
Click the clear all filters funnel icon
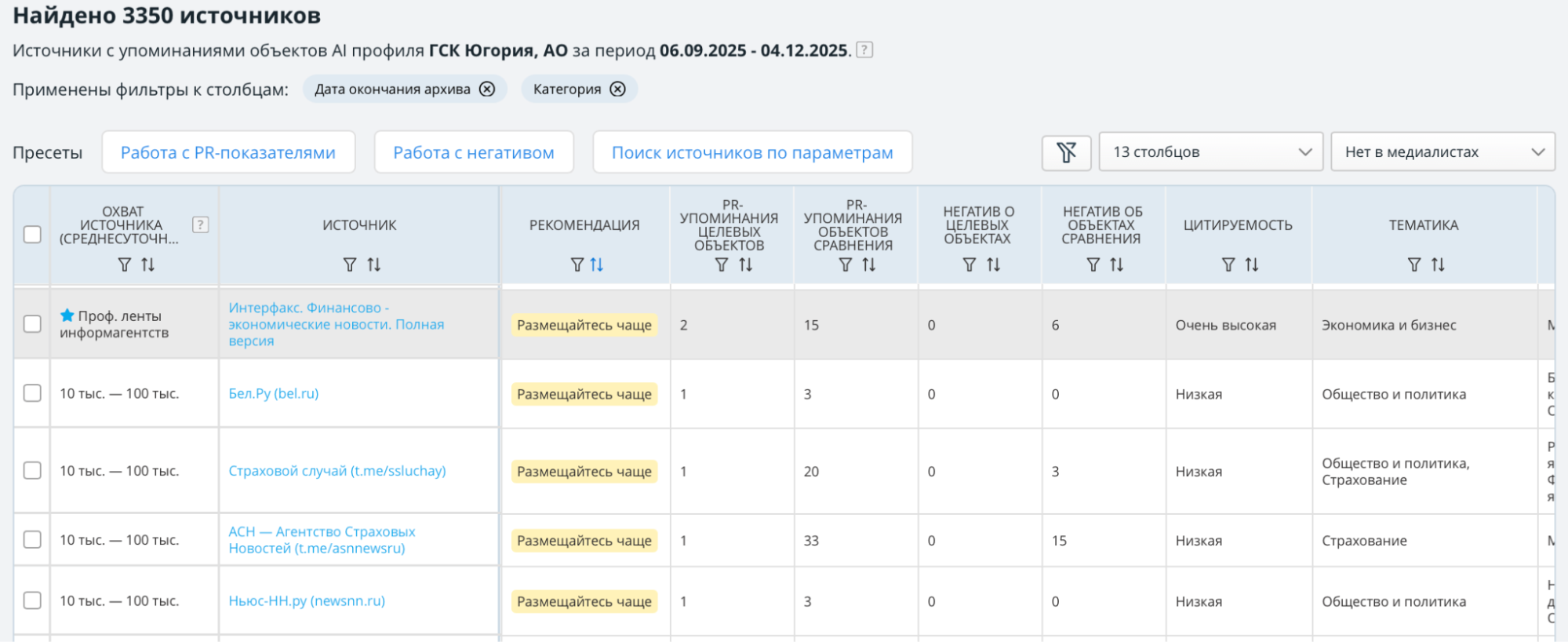point(1066,152)
